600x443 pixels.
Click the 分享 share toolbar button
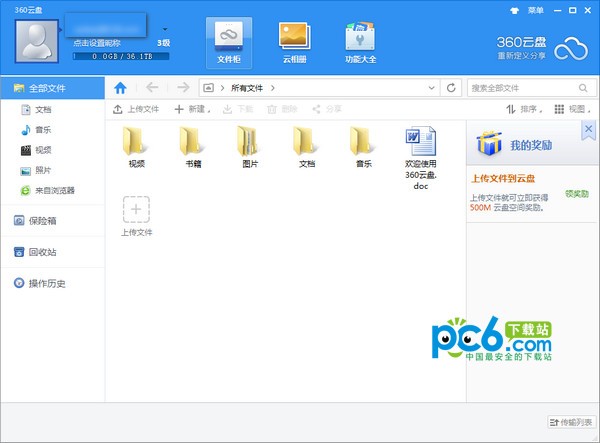327,109
